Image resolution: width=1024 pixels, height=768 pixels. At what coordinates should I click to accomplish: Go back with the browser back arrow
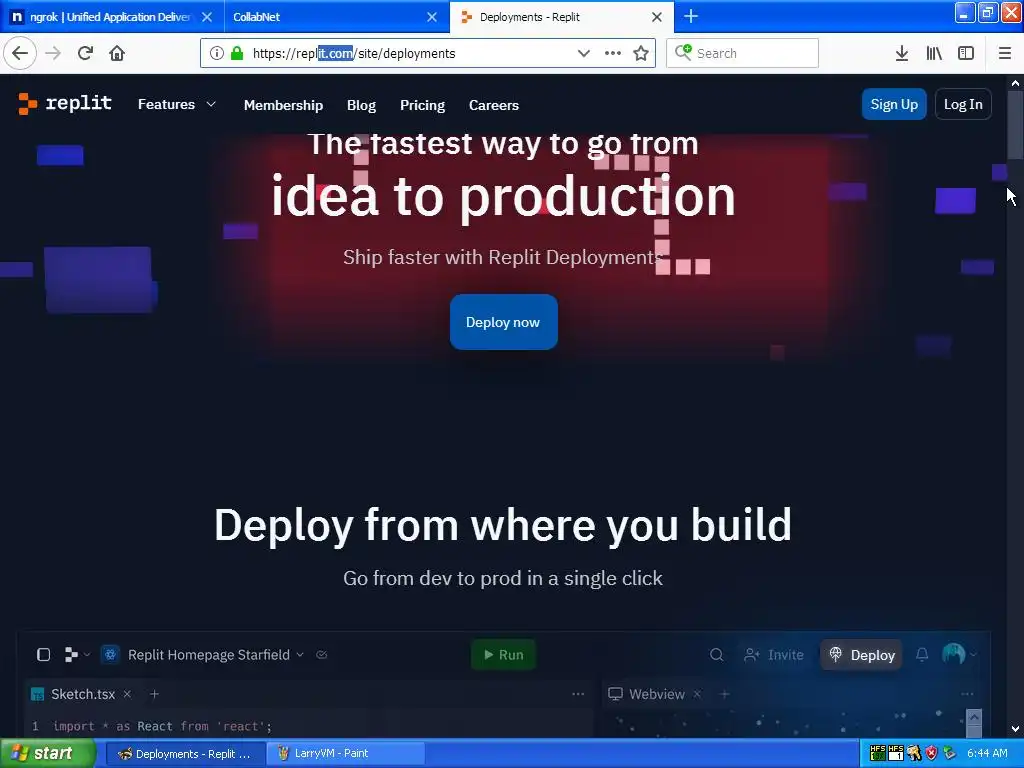(20, 53)
